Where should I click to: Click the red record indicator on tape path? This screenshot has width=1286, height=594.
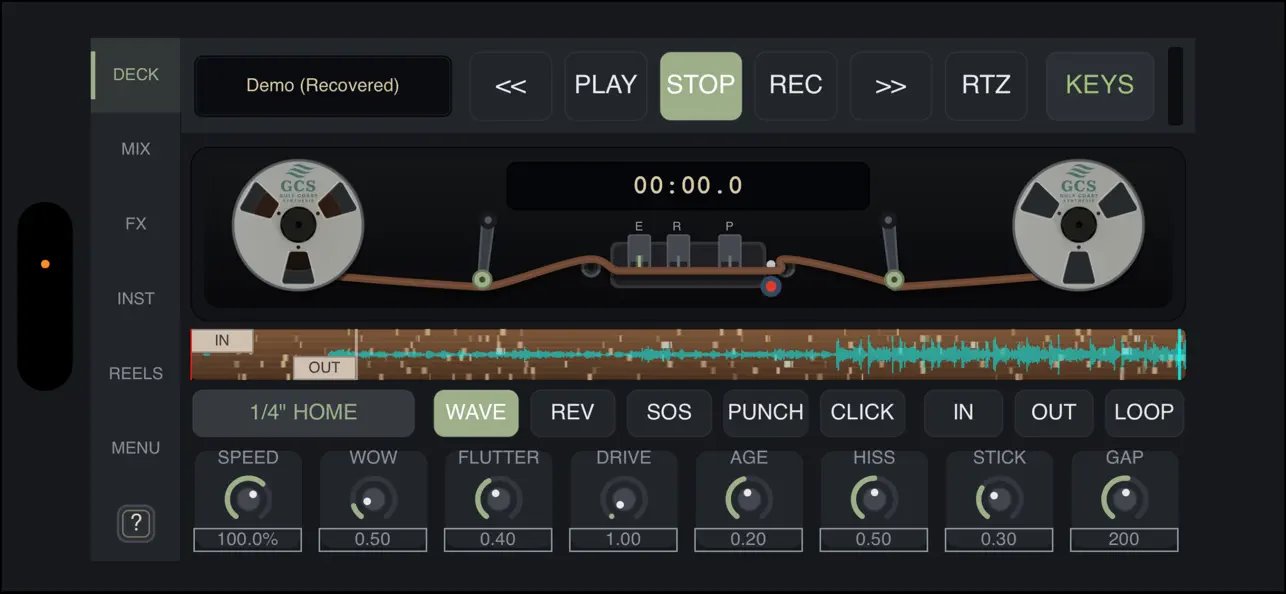[x=770, y=287]
